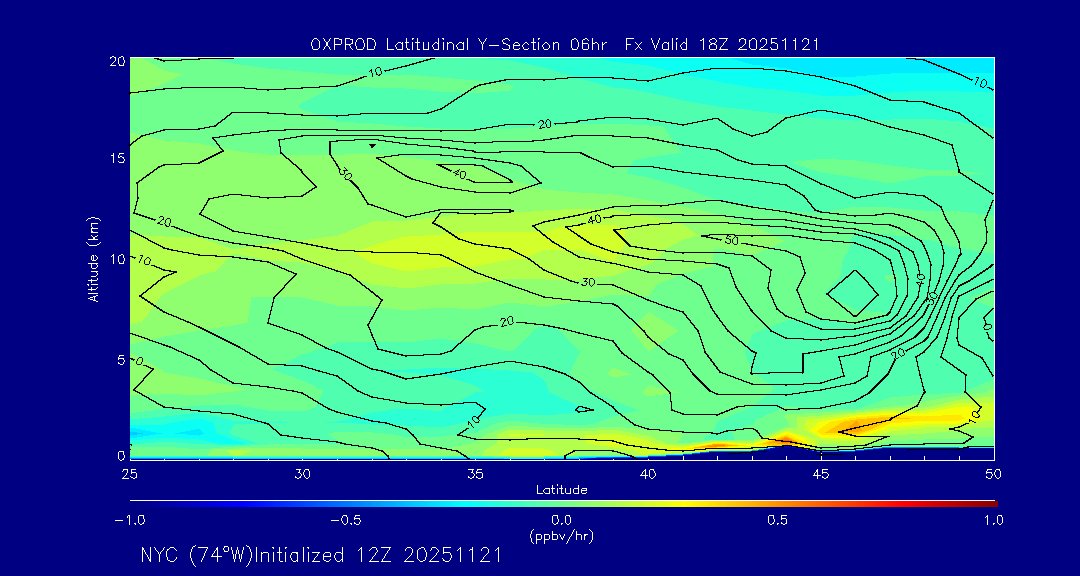The height and width of the screenshot is (576, 1080).
Task: Click the altitude 15 tick label
Action: (x=115, y=159)
